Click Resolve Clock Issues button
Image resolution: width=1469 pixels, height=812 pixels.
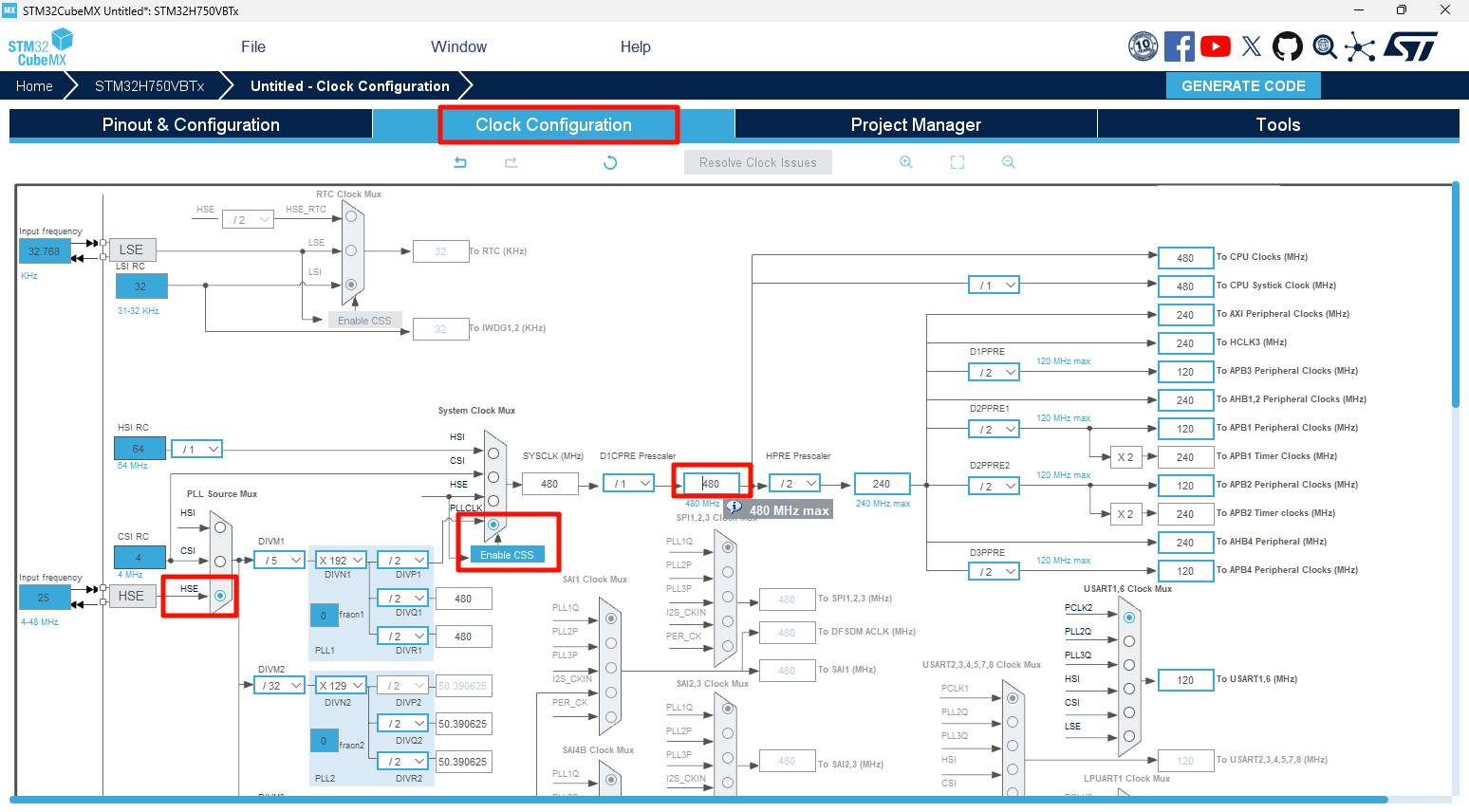click(758, 162)
